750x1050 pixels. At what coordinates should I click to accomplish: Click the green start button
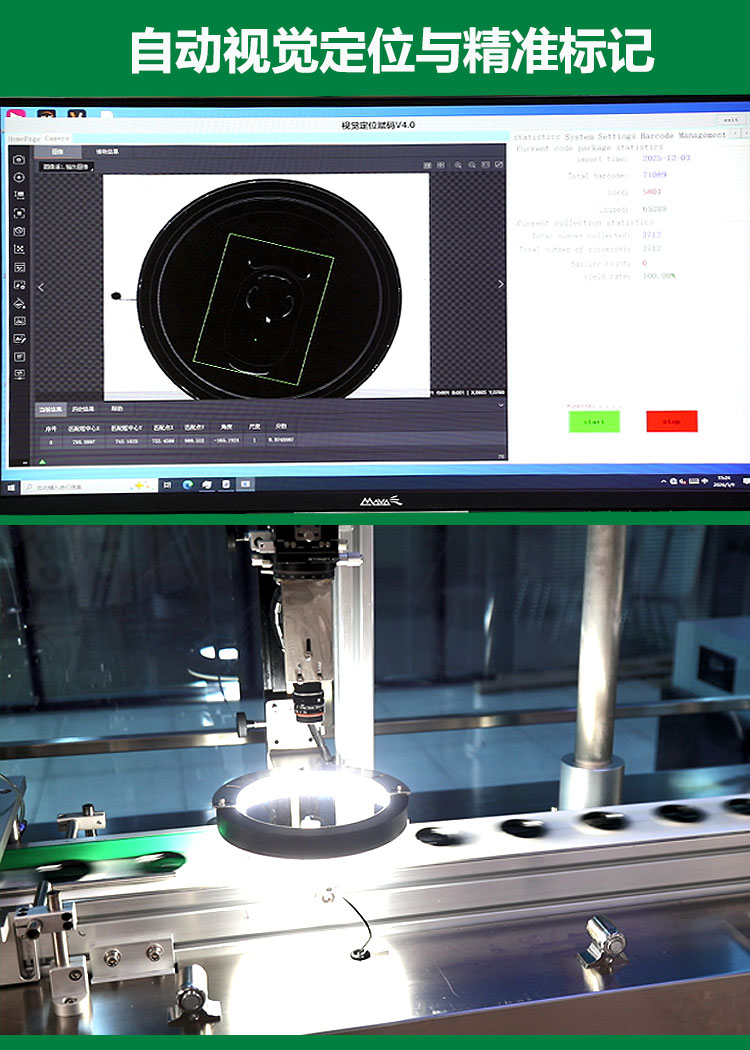point(594,422)
